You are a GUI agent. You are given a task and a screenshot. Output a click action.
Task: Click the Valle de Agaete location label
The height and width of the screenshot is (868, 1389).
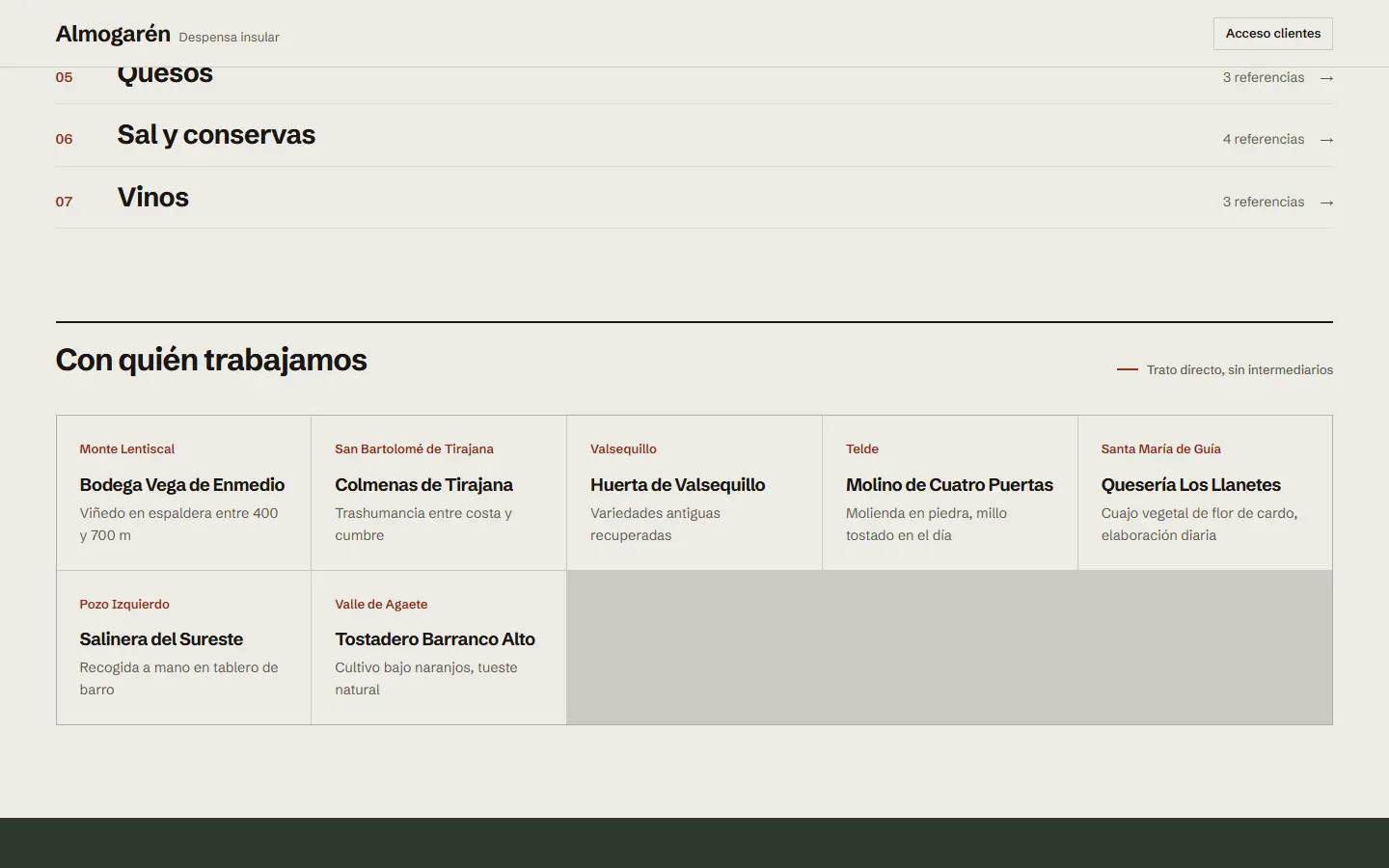[x=381, y=605]
